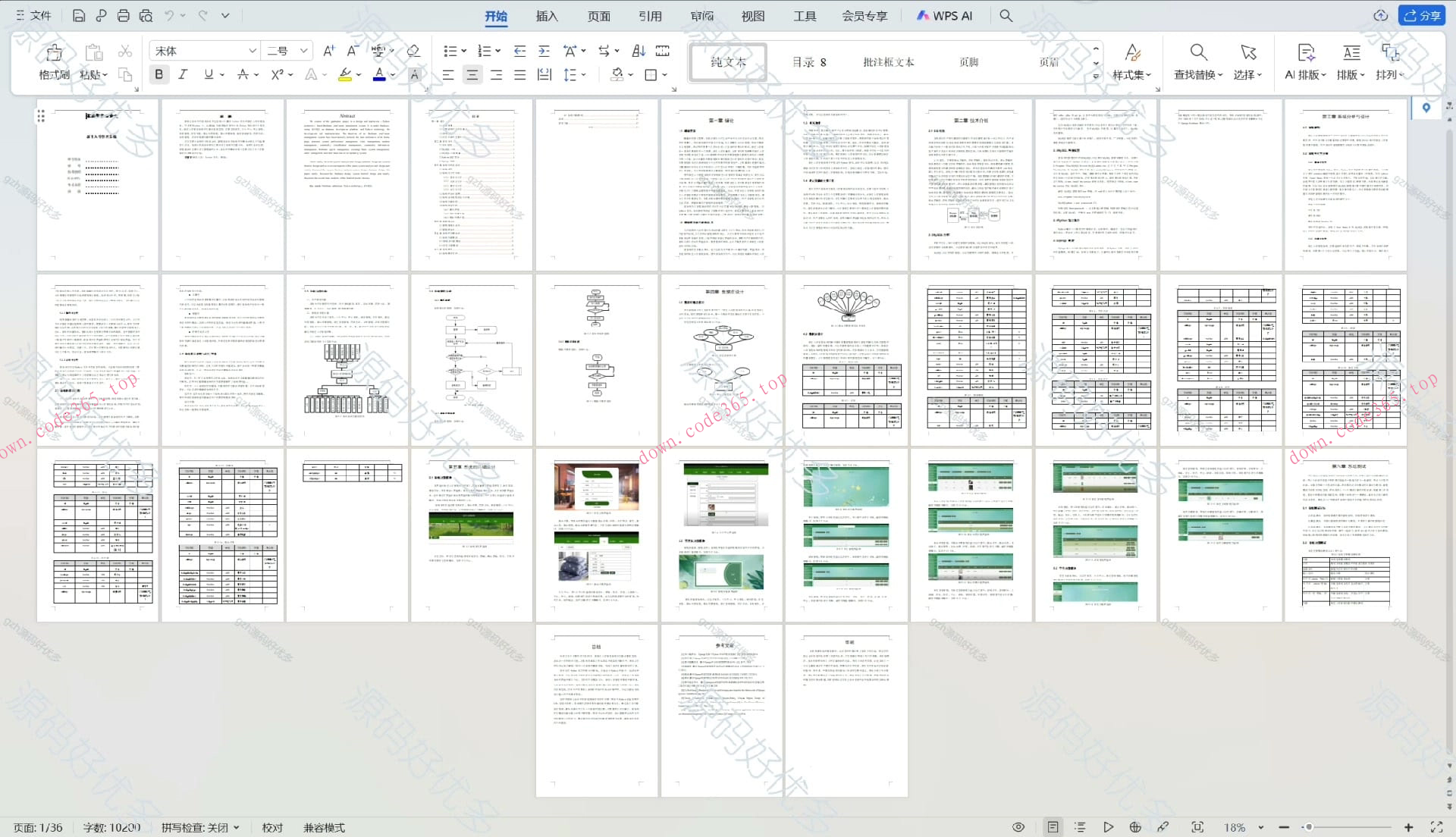Screen dimensions: 1456x837
Task: Expand the font size 二号 dropdown
Action: tap(303, 51)
